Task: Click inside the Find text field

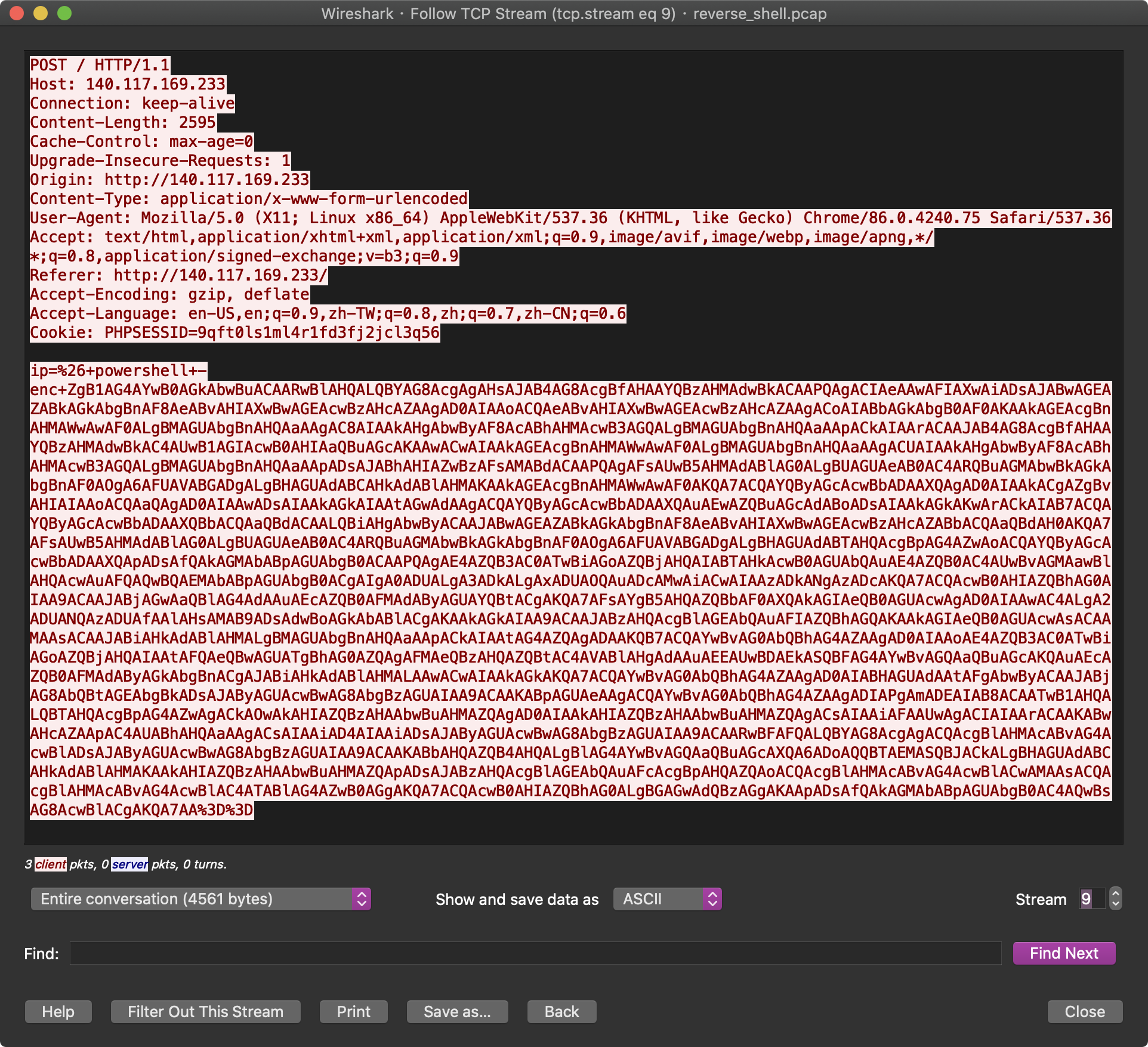Action: click(535, 953)
